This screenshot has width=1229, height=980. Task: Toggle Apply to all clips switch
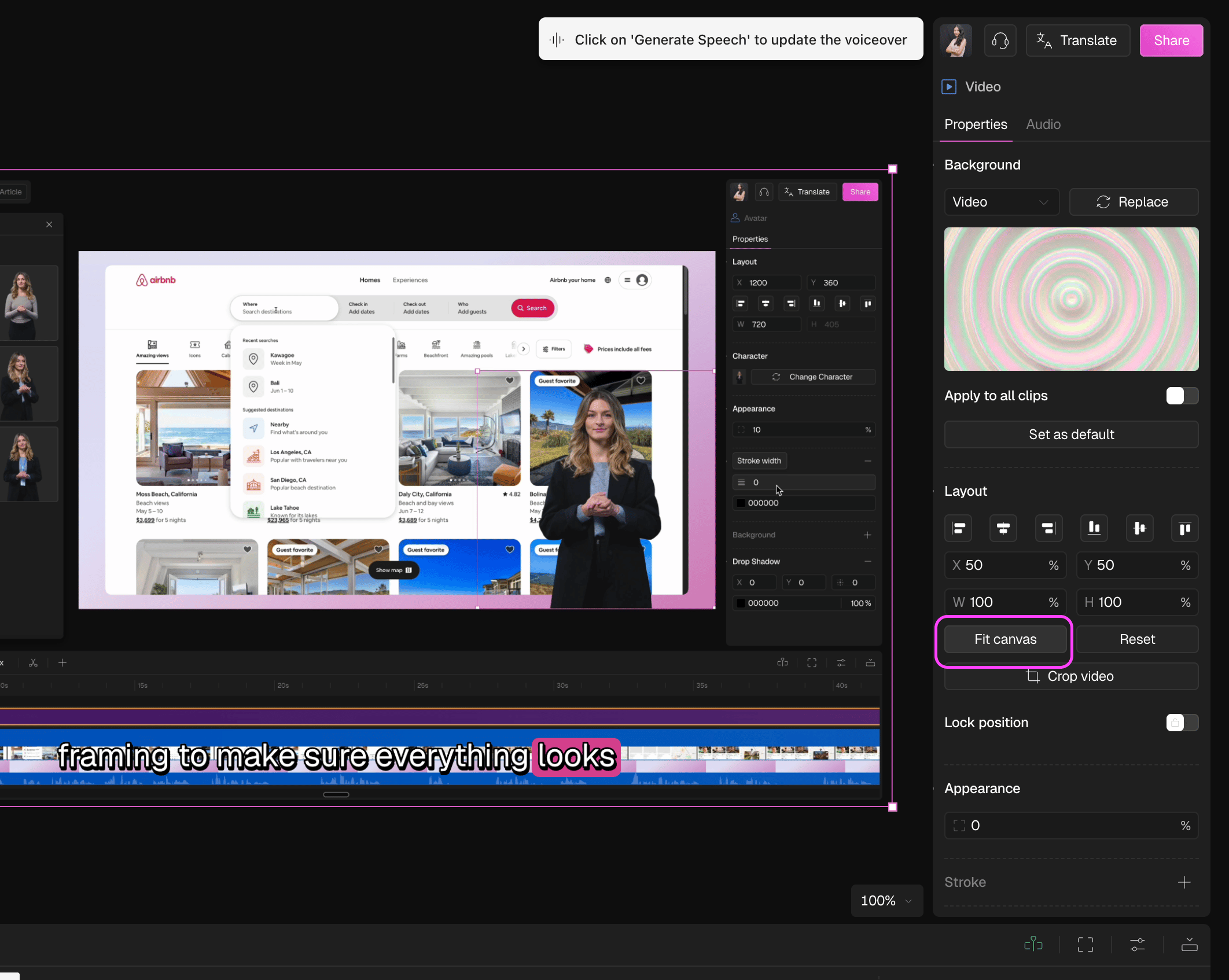coord(1182,396)
